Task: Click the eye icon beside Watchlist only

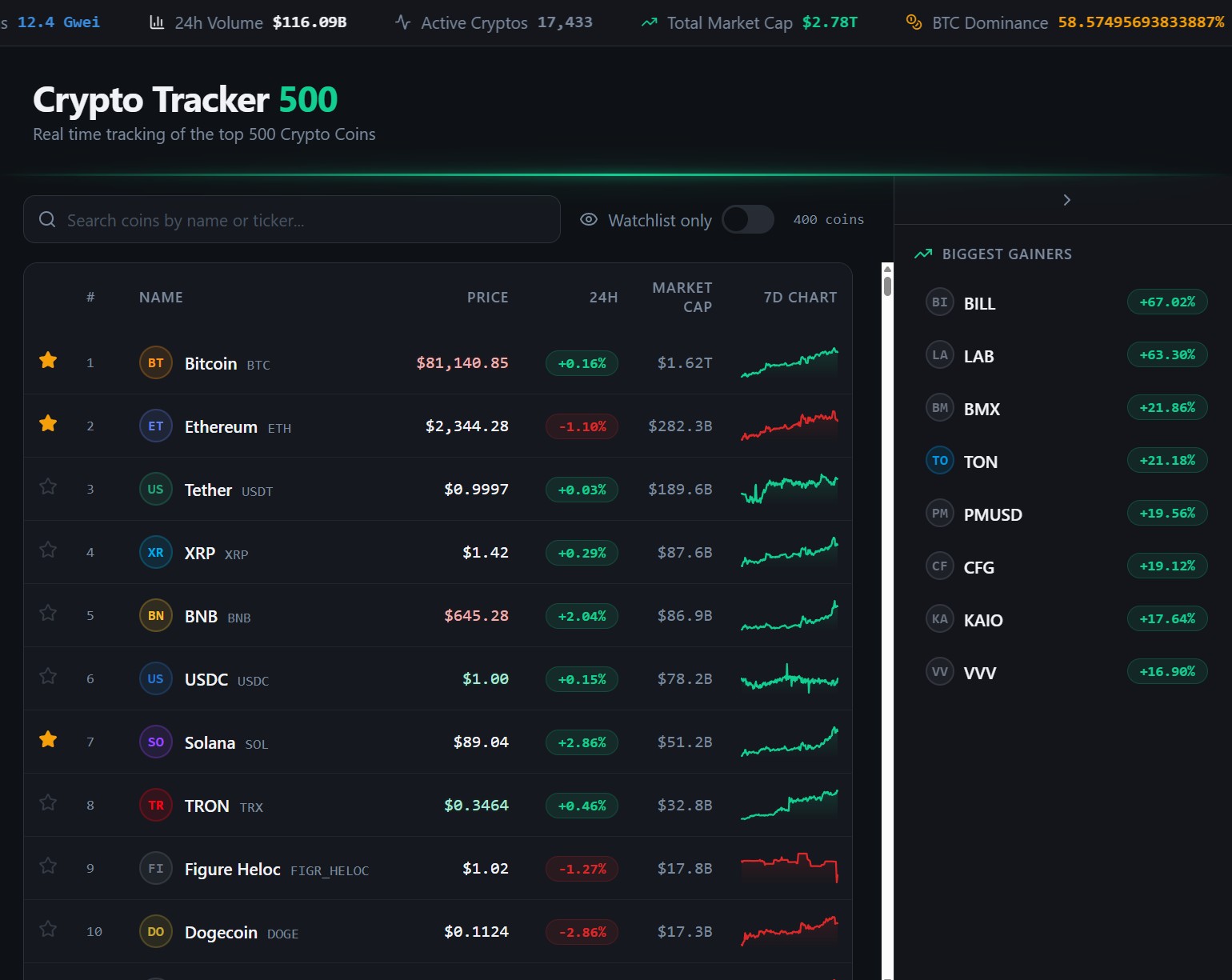Action: point(589,219)
